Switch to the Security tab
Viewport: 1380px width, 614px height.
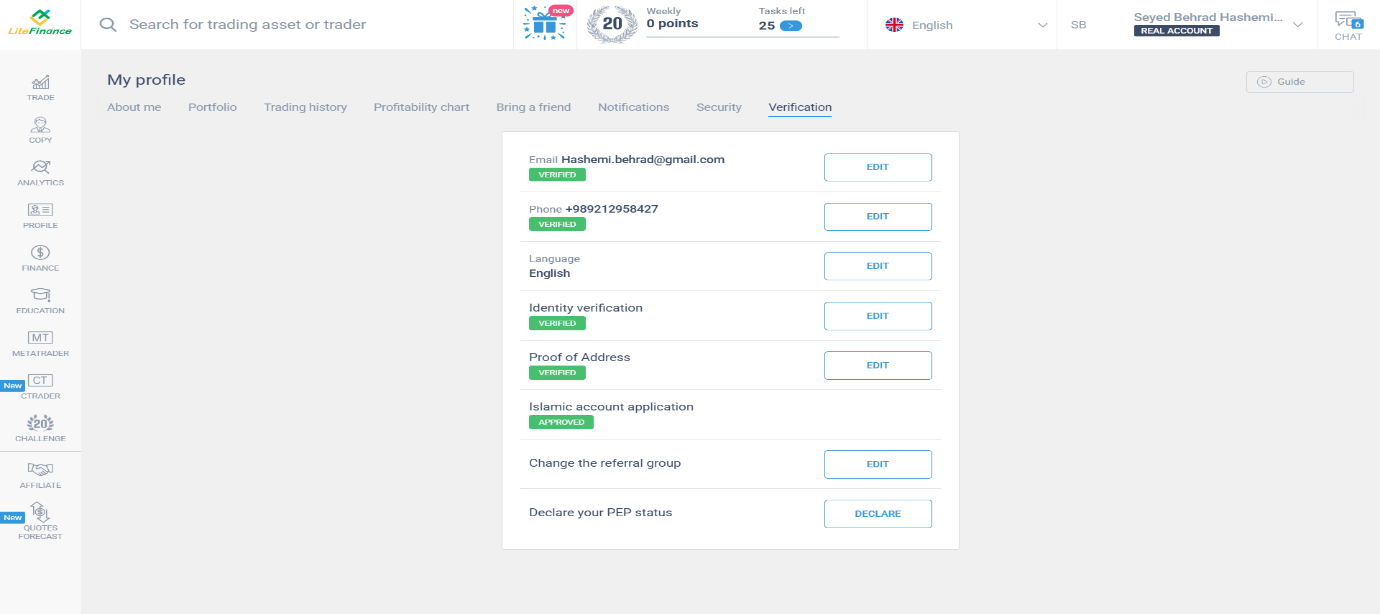[719, 107]
